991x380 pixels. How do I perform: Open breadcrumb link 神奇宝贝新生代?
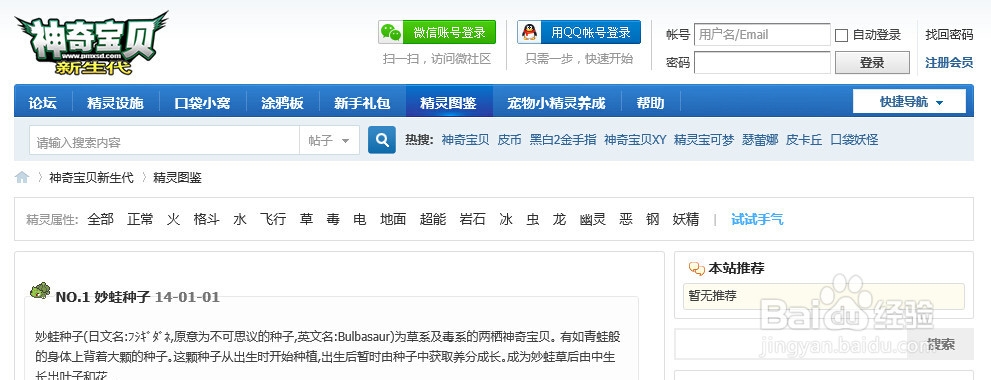click(92, 178)
